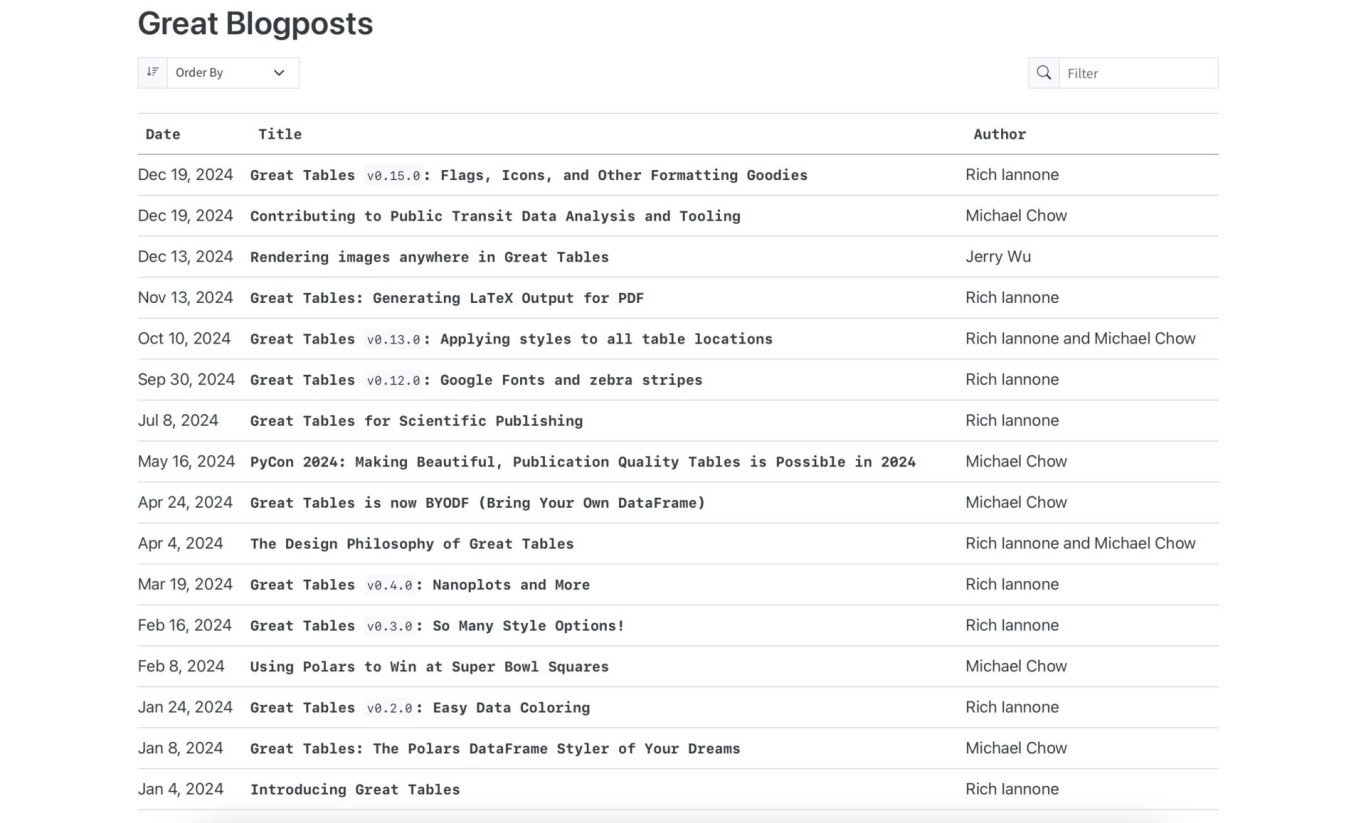
Task: Click author 'Michael Chow' in the Public Transit row
Action: click(x=1016, y=215)
